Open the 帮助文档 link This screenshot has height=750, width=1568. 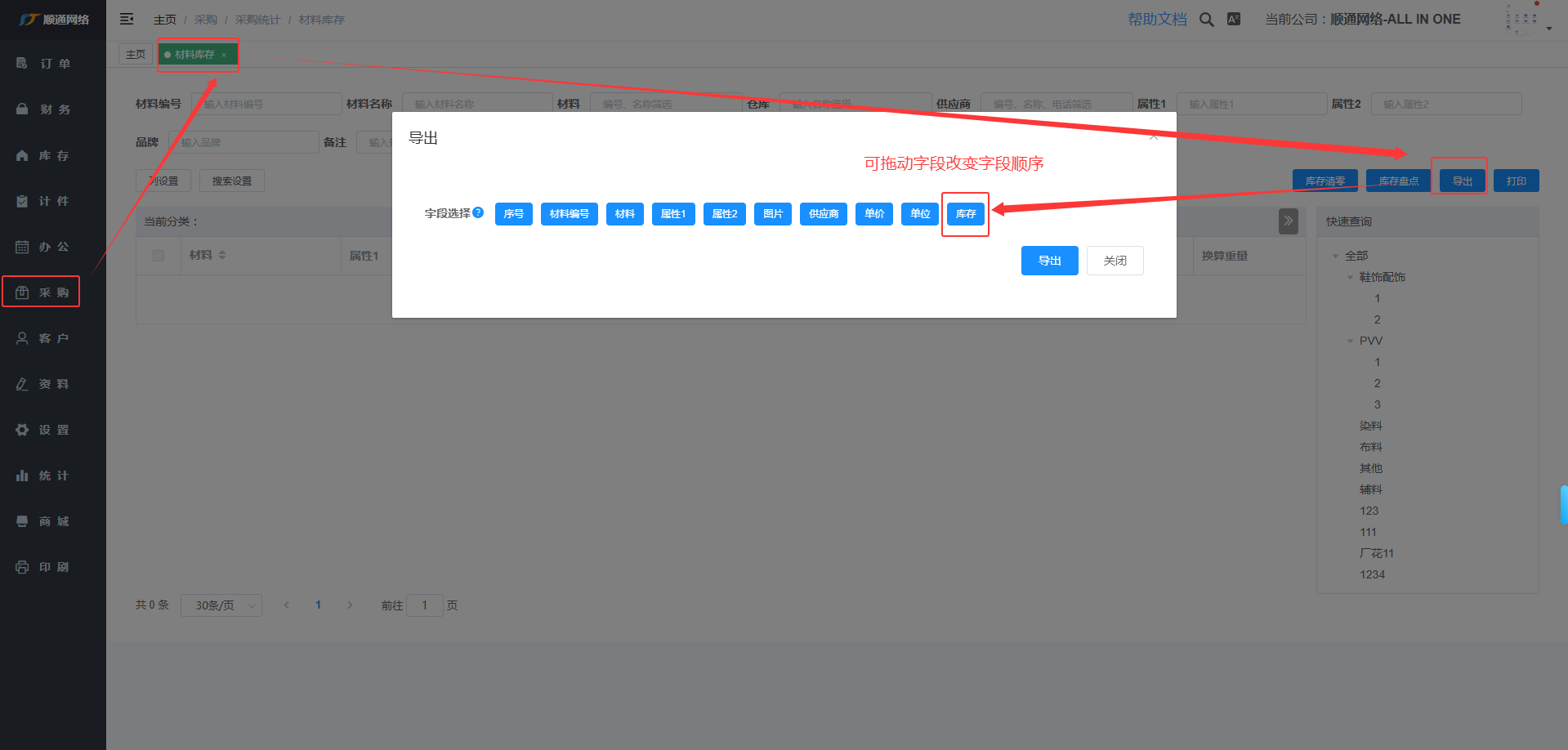pos(1156,20)
